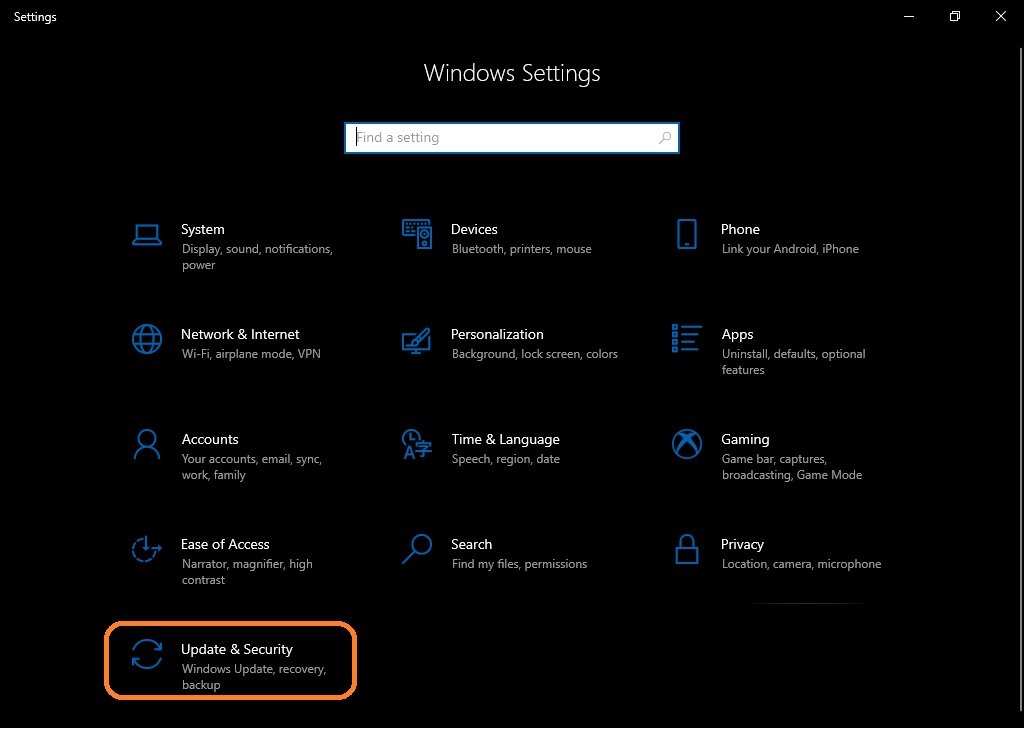
Task: Select the Phone handset icon
Action: coord(686,234)
